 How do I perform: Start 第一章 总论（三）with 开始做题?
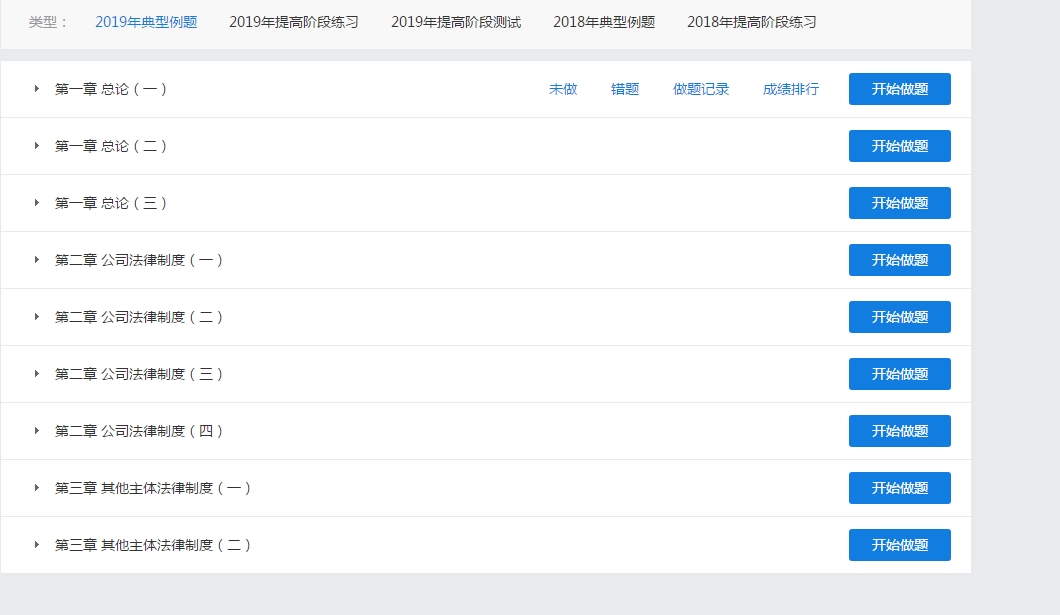[x=899, y=203]
